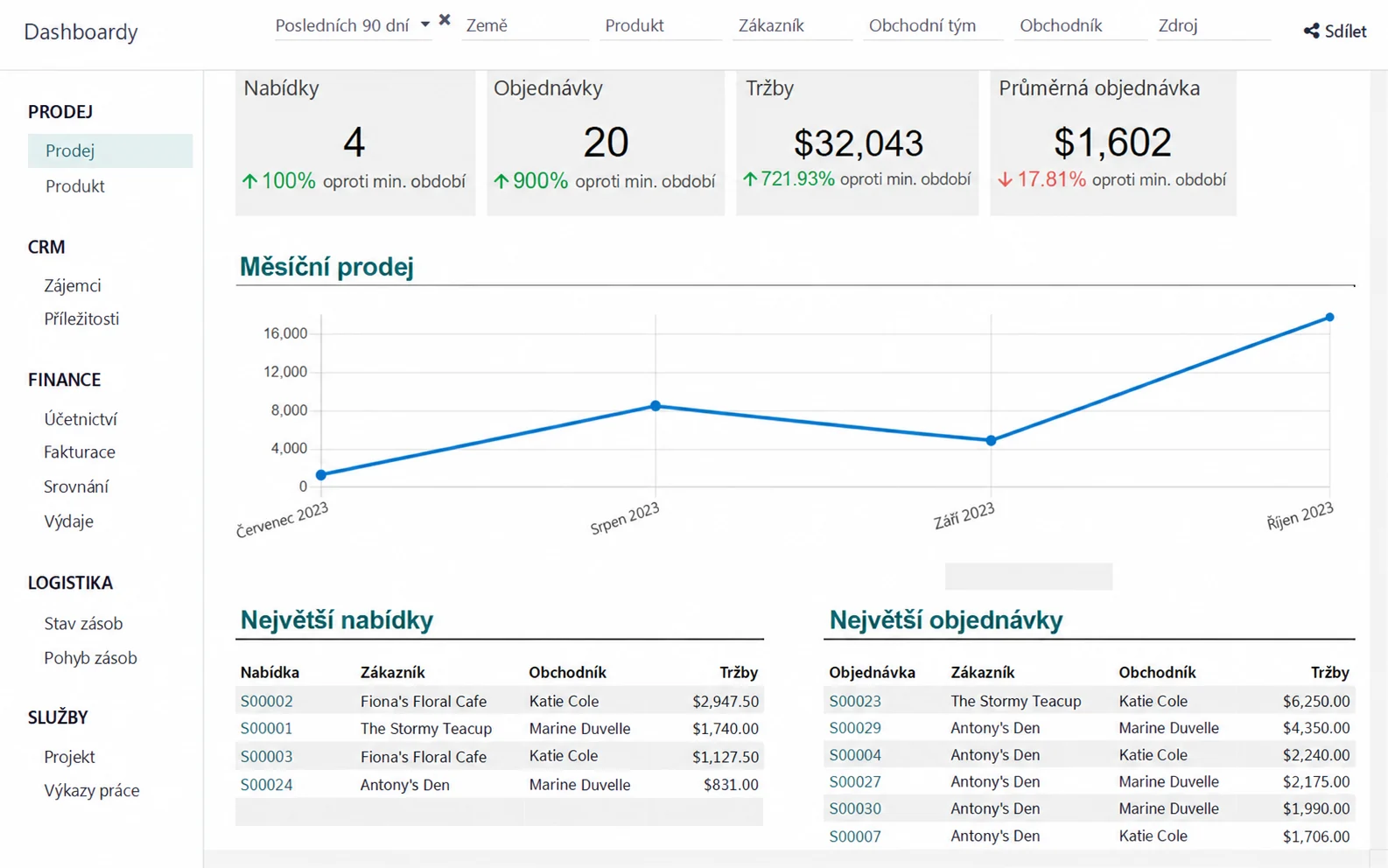Open Příležitosti under CRM

point(81,319)
